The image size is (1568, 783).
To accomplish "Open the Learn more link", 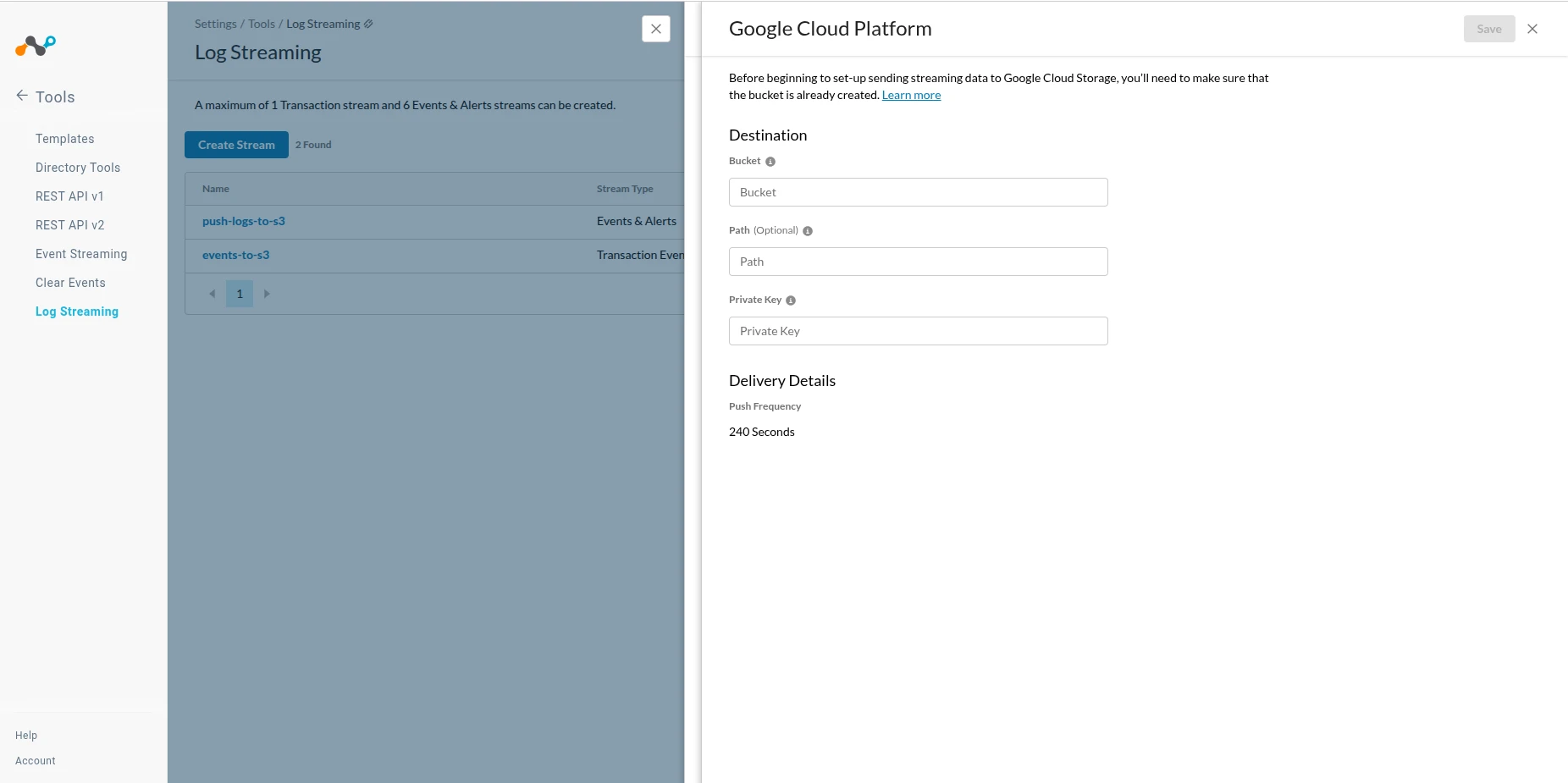I will click(911, 95).
